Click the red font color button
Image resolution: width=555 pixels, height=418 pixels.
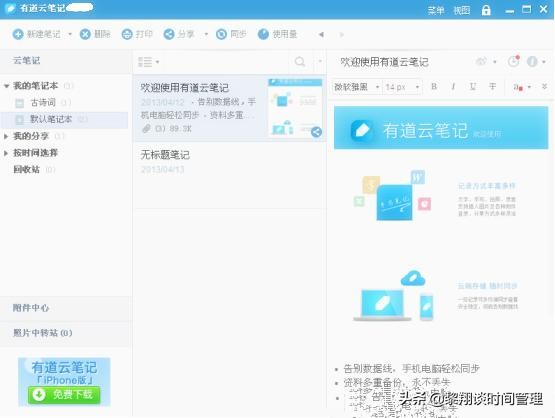click(x=518, y=87)
